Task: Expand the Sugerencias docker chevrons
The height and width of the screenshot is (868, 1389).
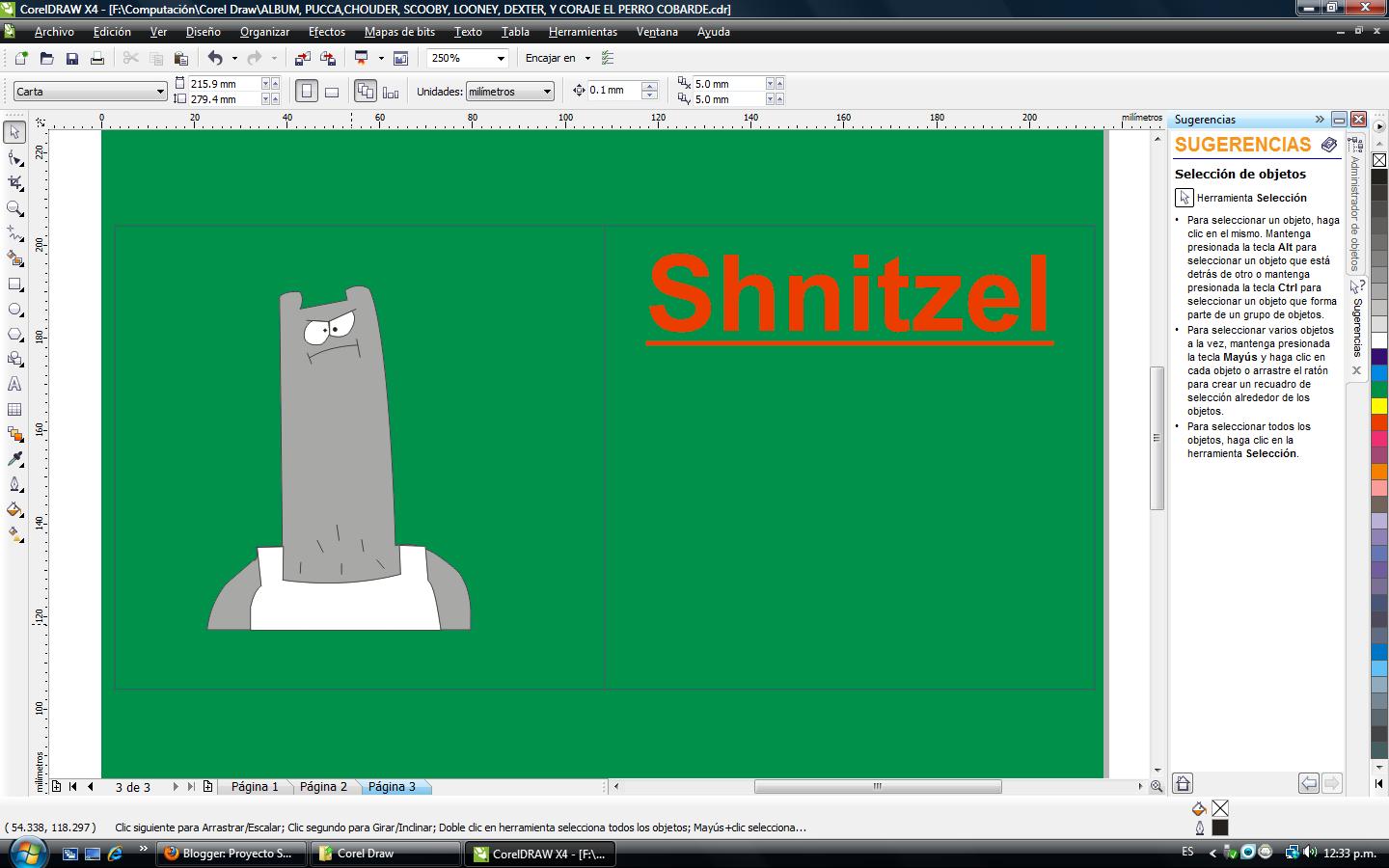Action: pyautogui.click(x=1320, y=119)
